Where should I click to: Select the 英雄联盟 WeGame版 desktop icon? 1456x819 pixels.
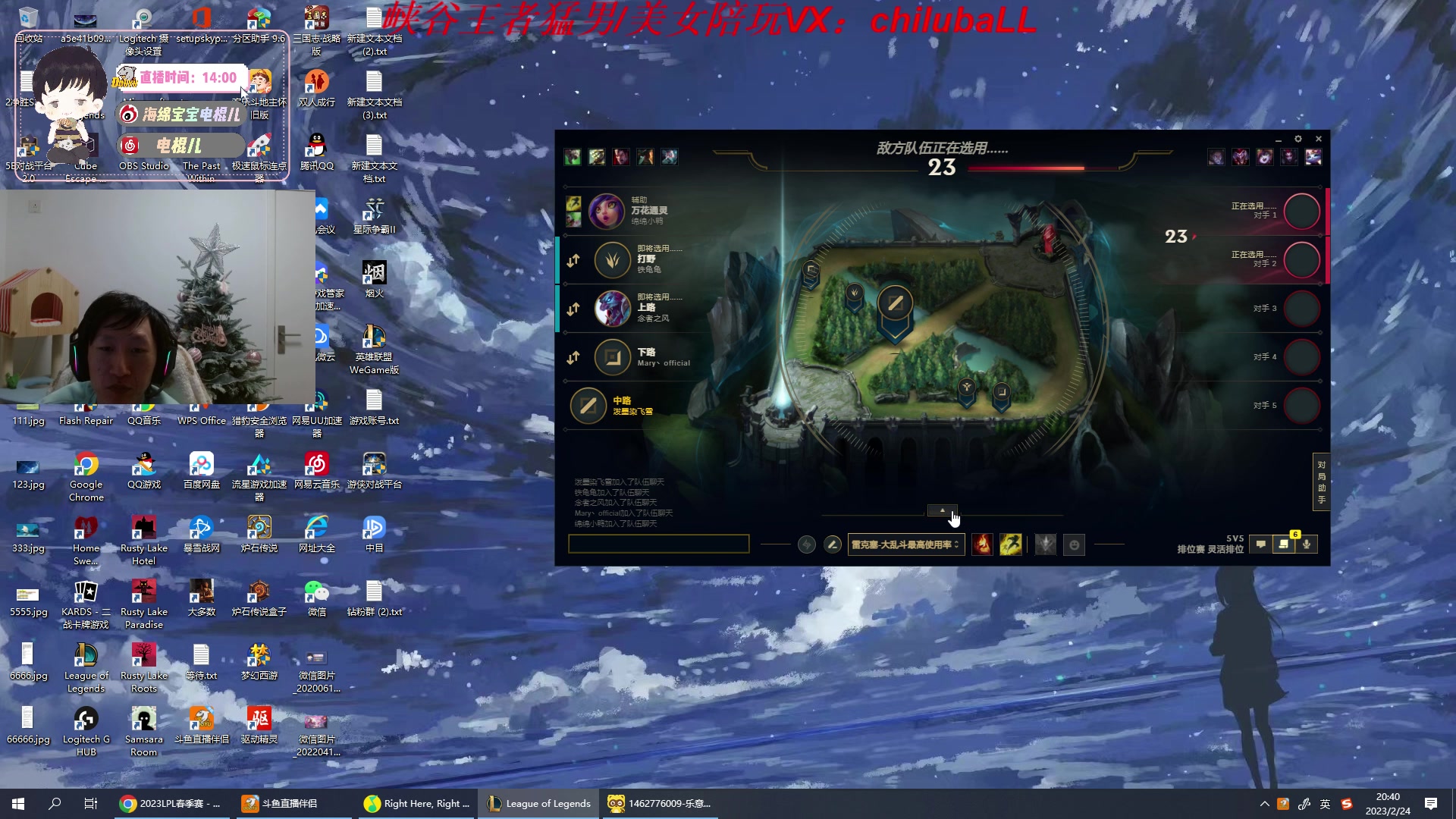[374, 350]
